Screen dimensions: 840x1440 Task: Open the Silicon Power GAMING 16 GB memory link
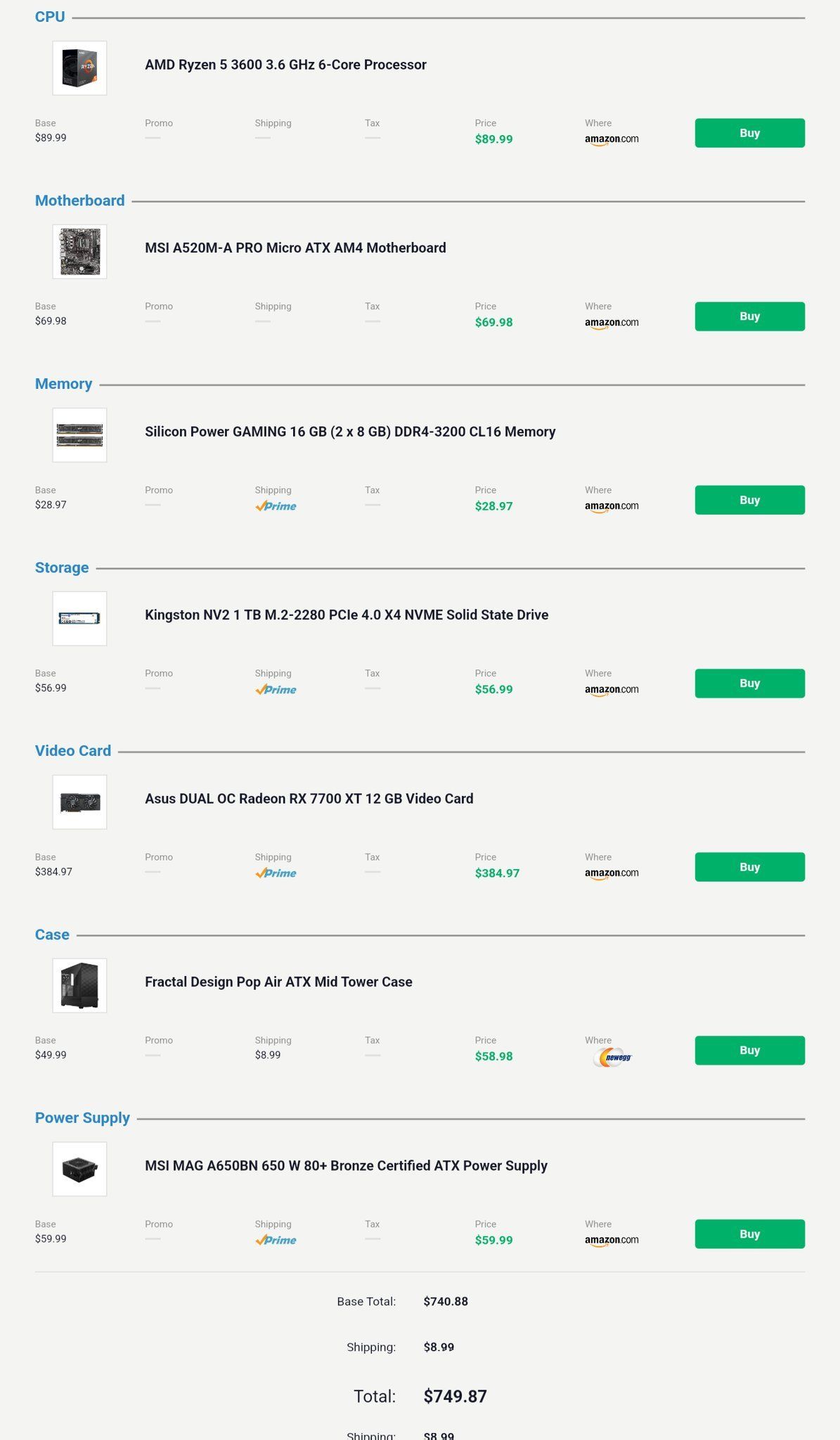click(x=350, y=432)
